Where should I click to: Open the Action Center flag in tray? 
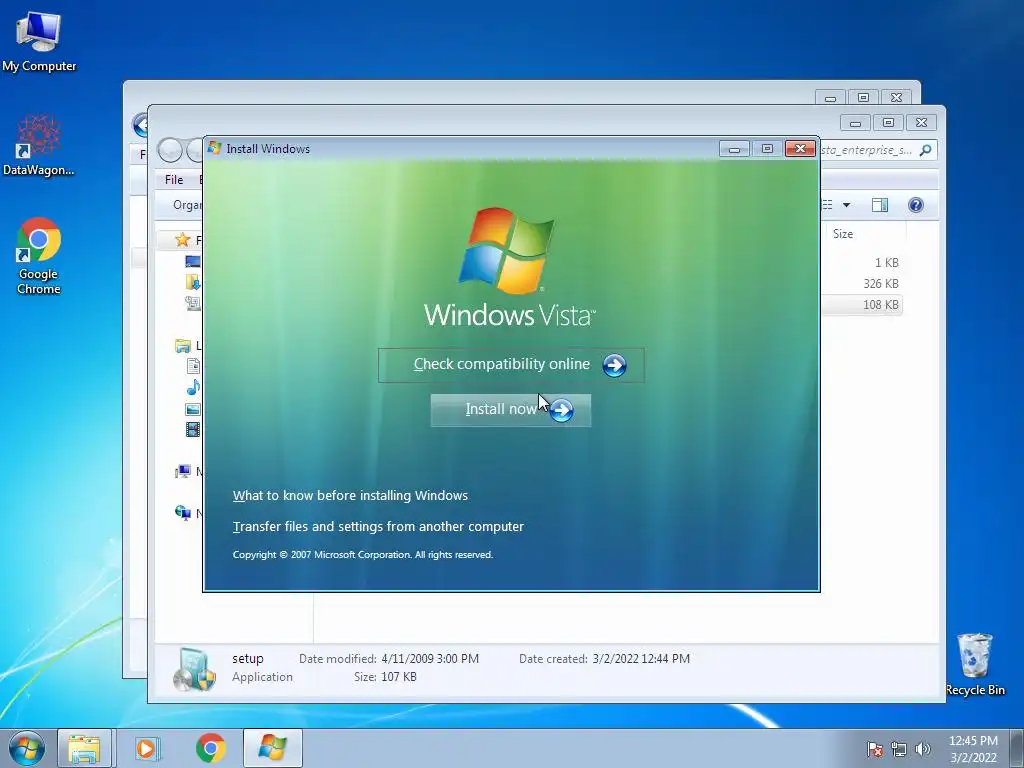[875, 749]
